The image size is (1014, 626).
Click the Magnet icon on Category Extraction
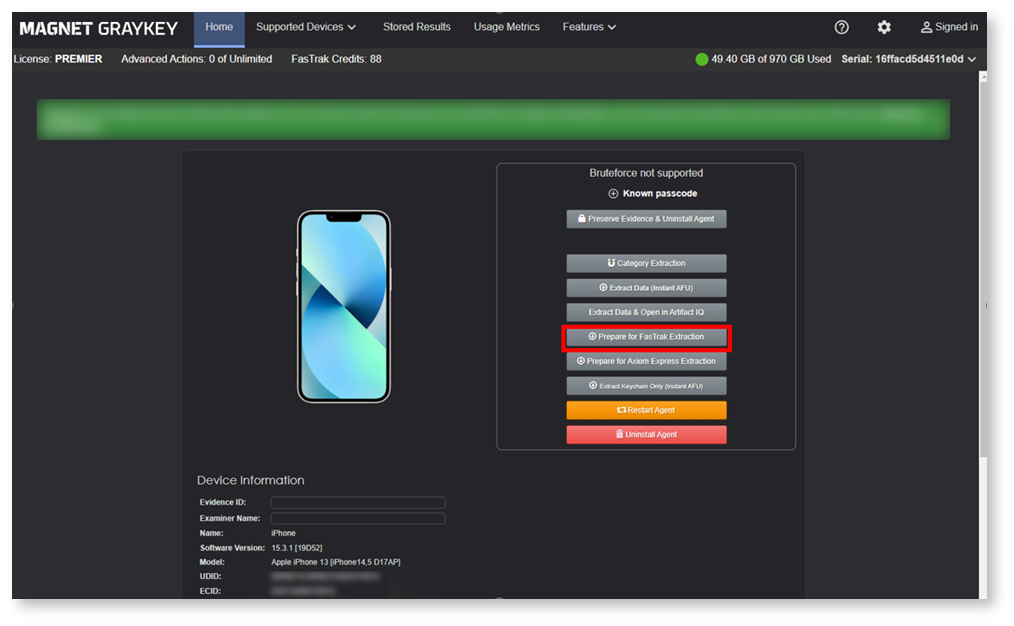(610, 264)
